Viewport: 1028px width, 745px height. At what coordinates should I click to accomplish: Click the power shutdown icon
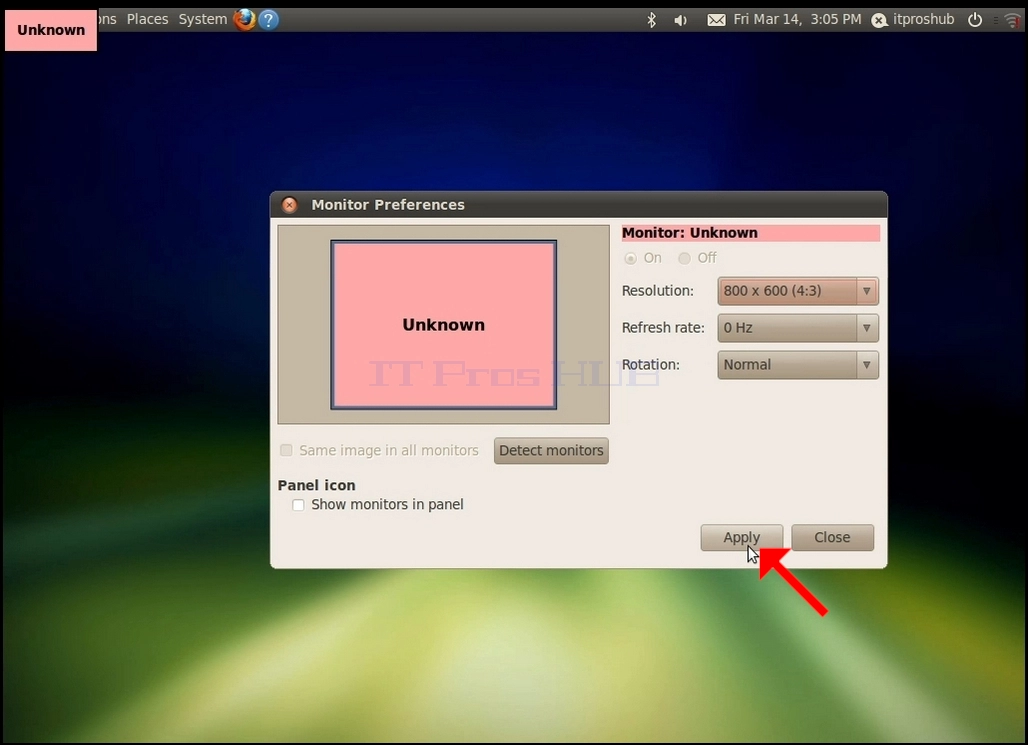(x=975, y=20)
